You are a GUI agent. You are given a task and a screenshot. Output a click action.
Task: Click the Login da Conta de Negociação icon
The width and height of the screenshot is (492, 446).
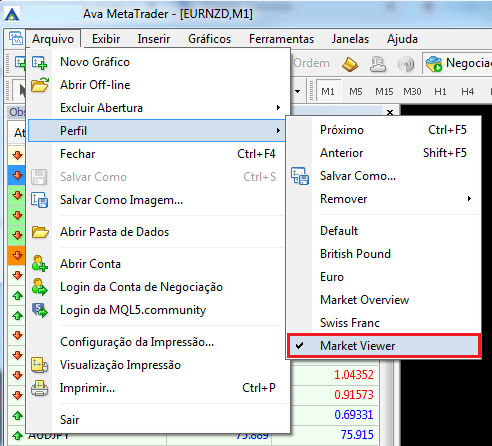pos(40,287)
